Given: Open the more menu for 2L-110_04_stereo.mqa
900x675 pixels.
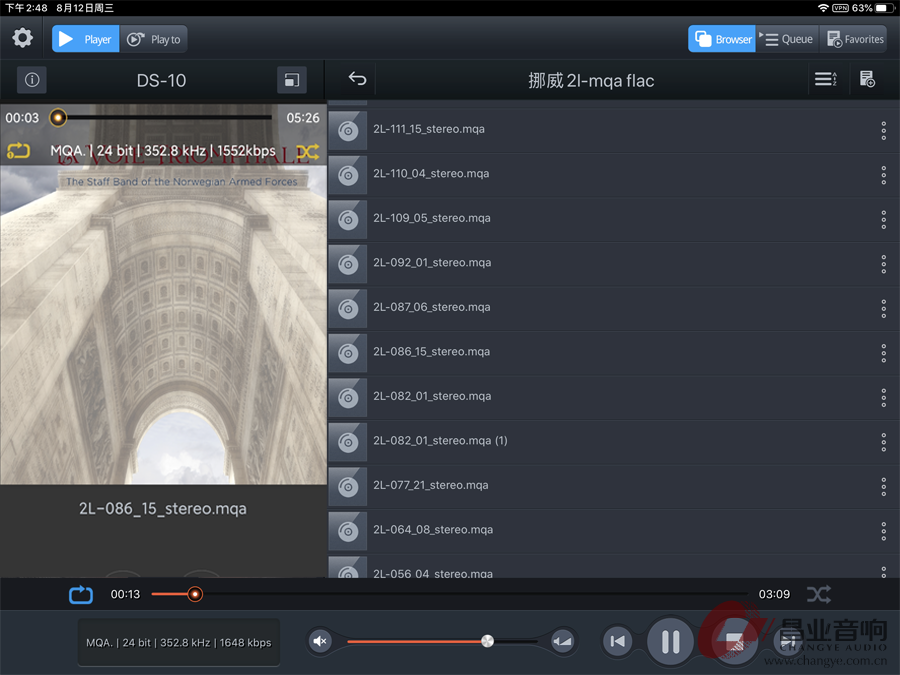Looking at the screenshot, I should point(883,174).
